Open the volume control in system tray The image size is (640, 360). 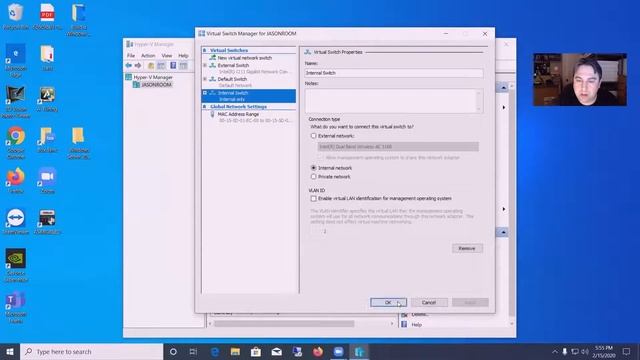[x=585, y=351]
